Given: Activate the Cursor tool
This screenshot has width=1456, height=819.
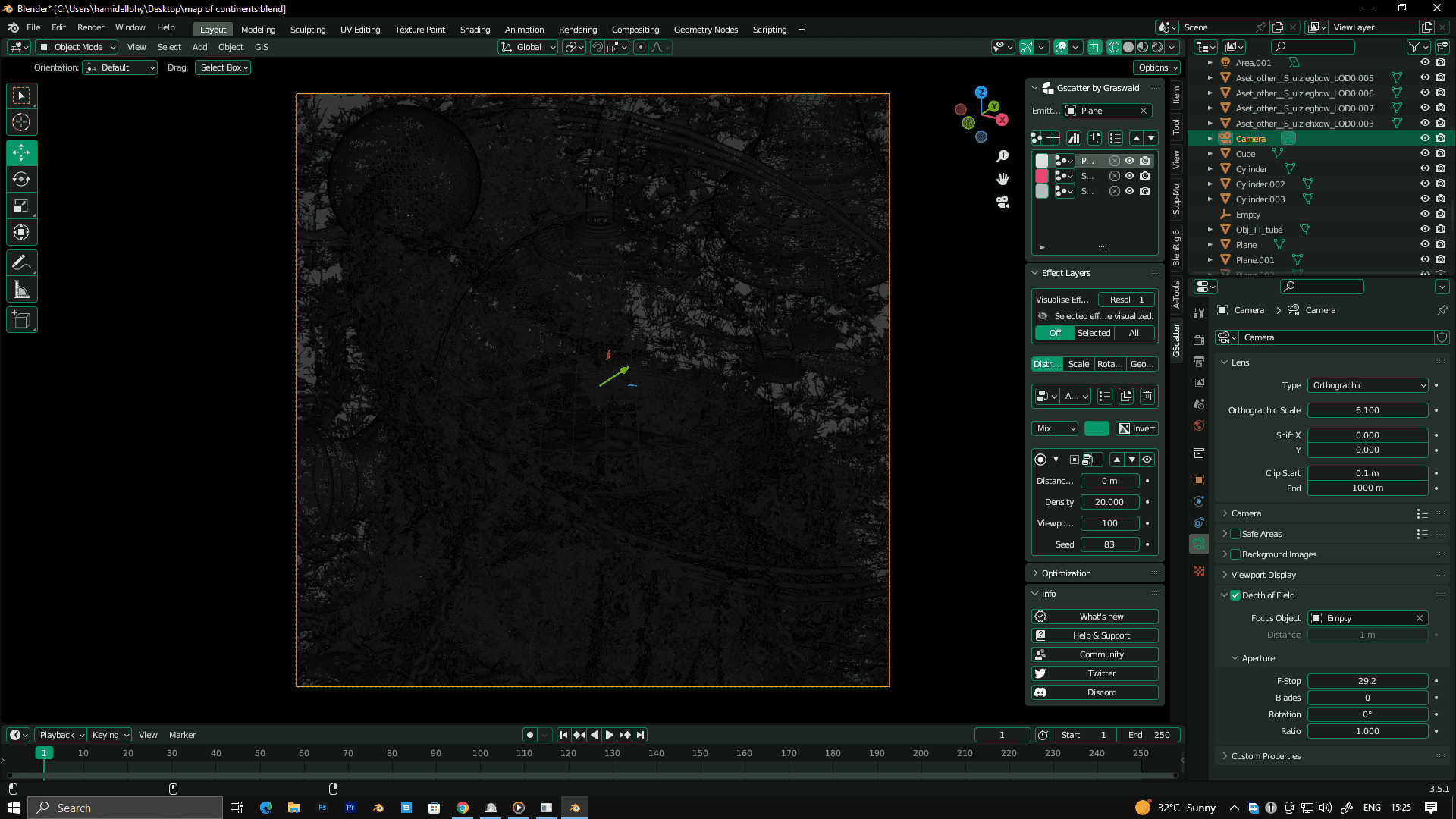Looking at the screenshot, I should [x=21, y=122].
